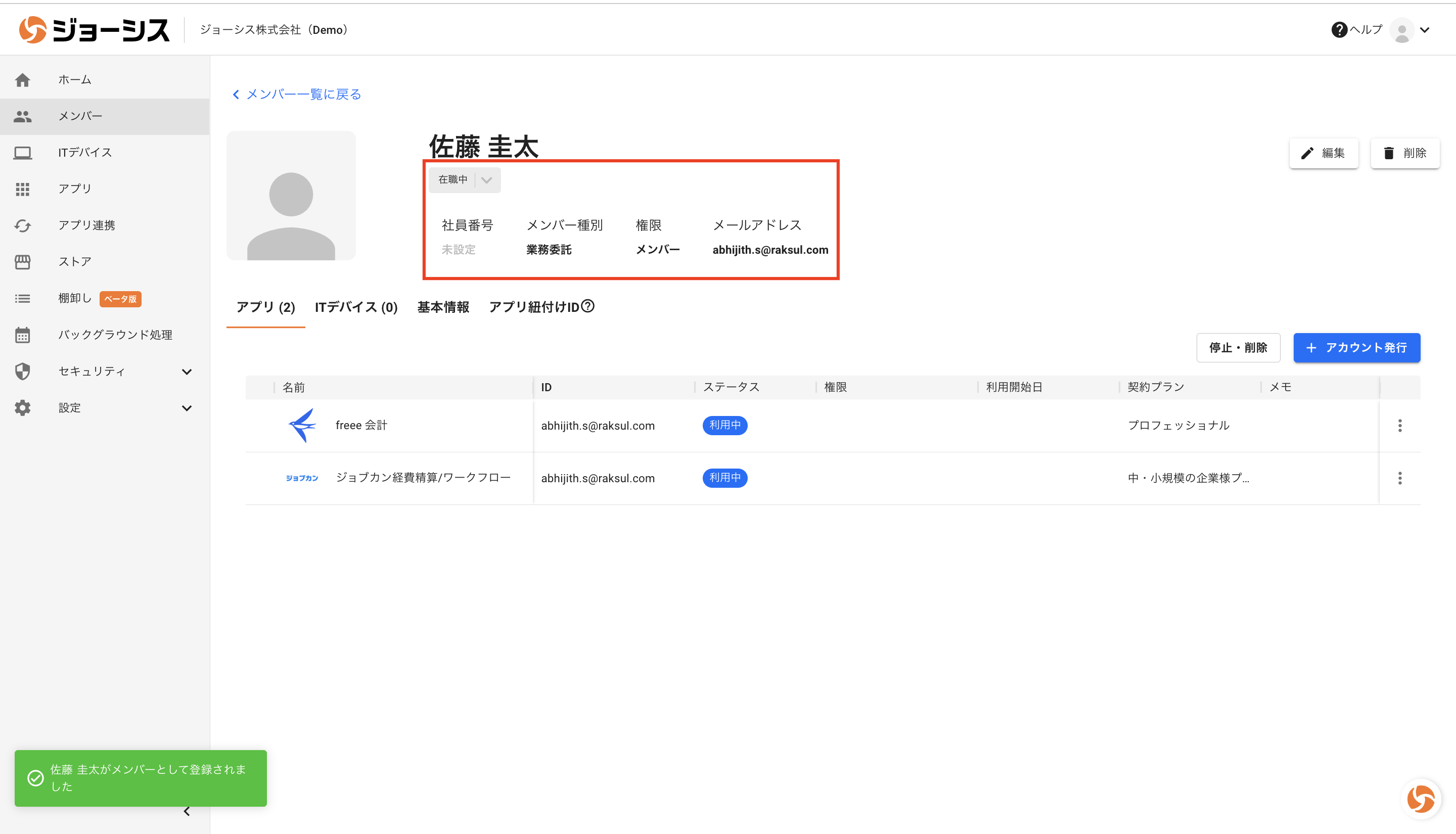Go back via メンバー一覧に戻る link

(297, 94)
